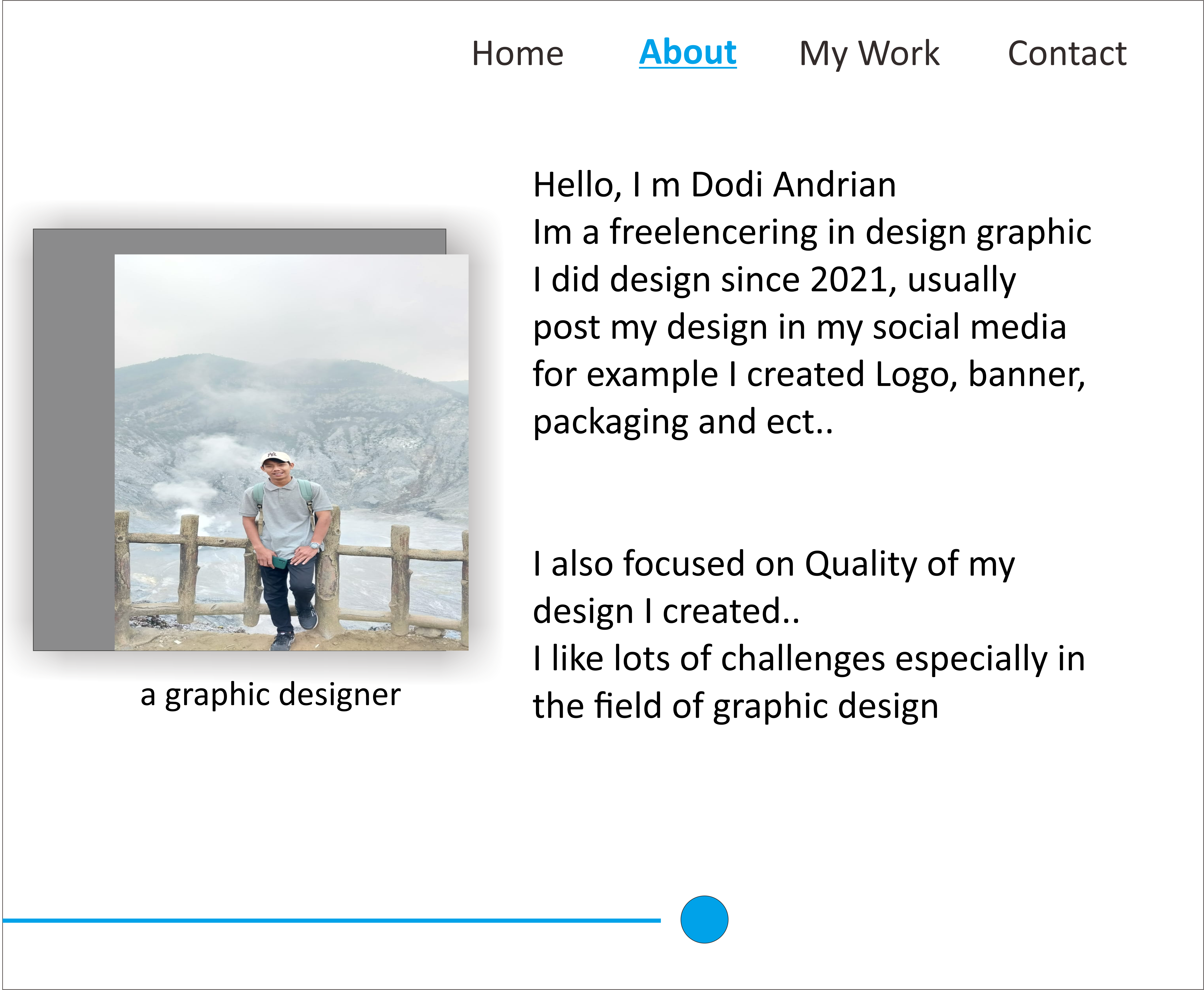Click the underlined About tab
The height and width of the screenshot is (990, 1204).
687,53
